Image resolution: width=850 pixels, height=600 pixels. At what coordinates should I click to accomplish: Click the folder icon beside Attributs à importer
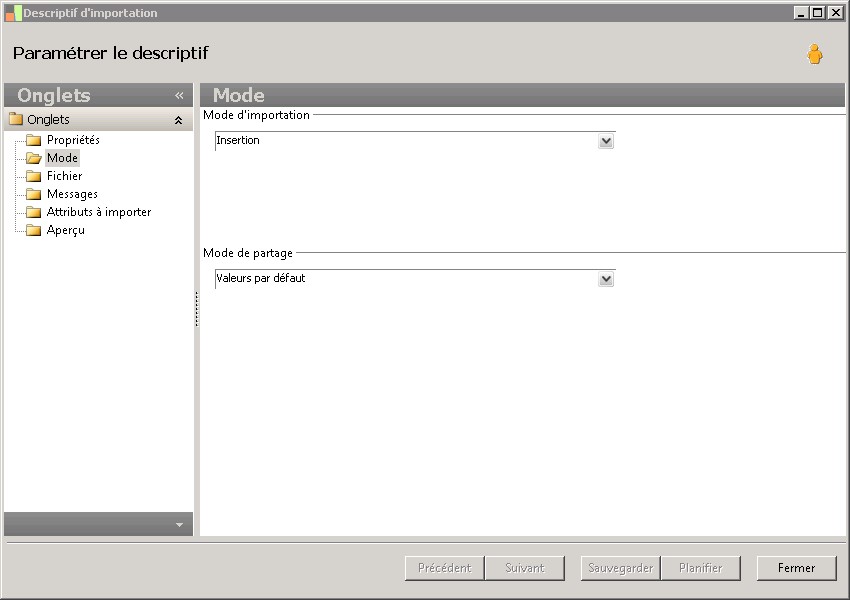click(x=34, y=212)
